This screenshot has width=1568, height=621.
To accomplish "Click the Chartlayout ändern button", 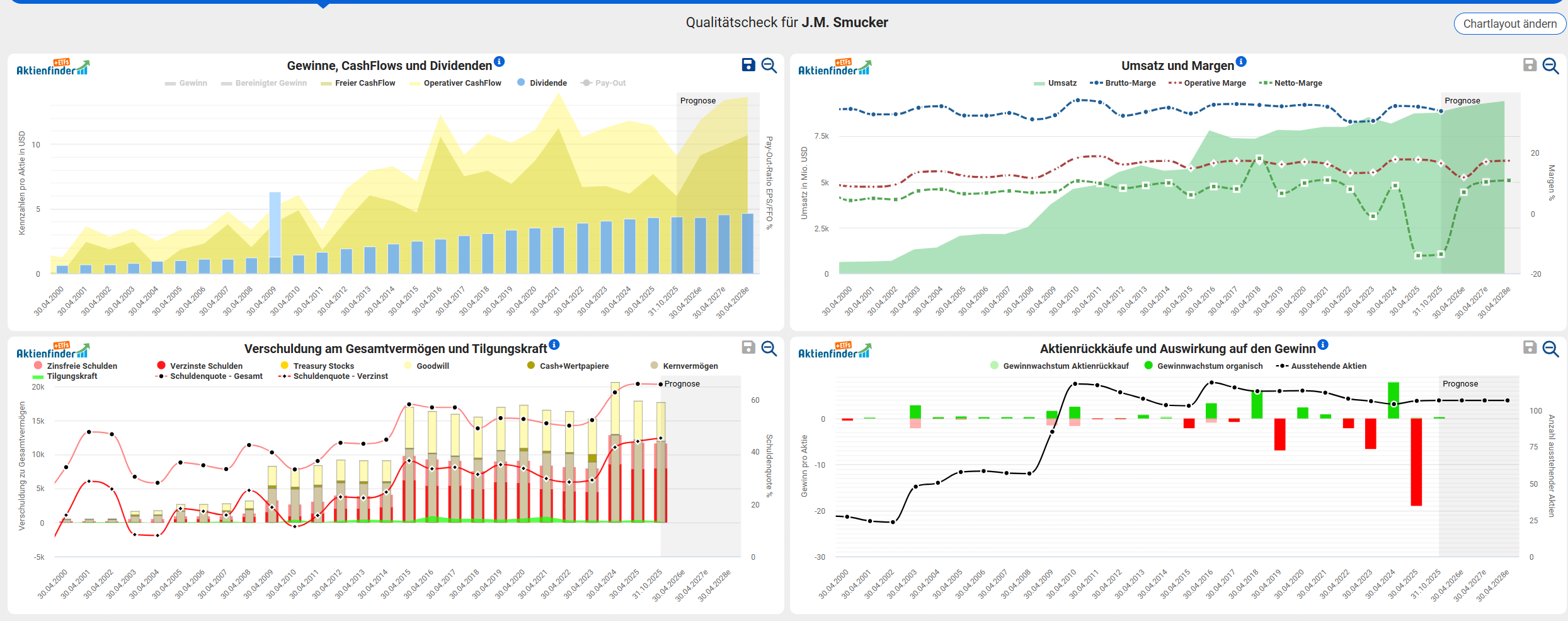I will tap(1509, 24).
